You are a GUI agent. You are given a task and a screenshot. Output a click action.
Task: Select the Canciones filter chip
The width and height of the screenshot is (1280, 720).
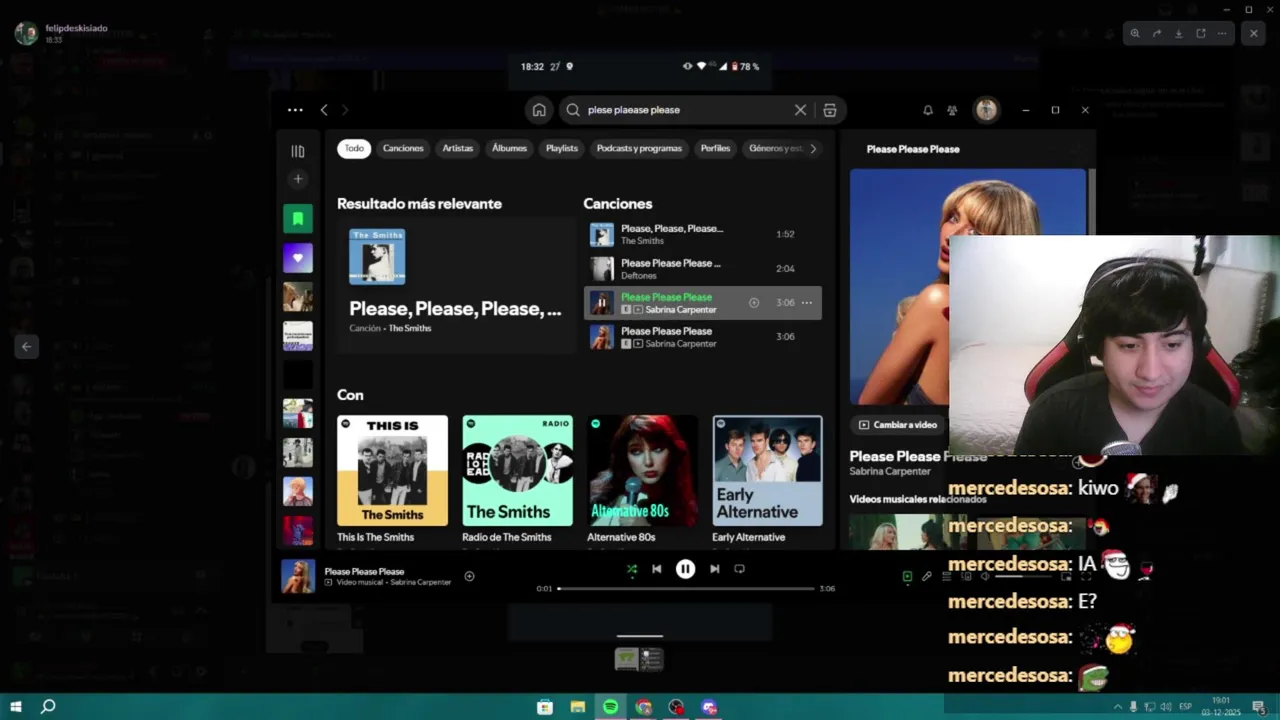(x=403, y=148)
